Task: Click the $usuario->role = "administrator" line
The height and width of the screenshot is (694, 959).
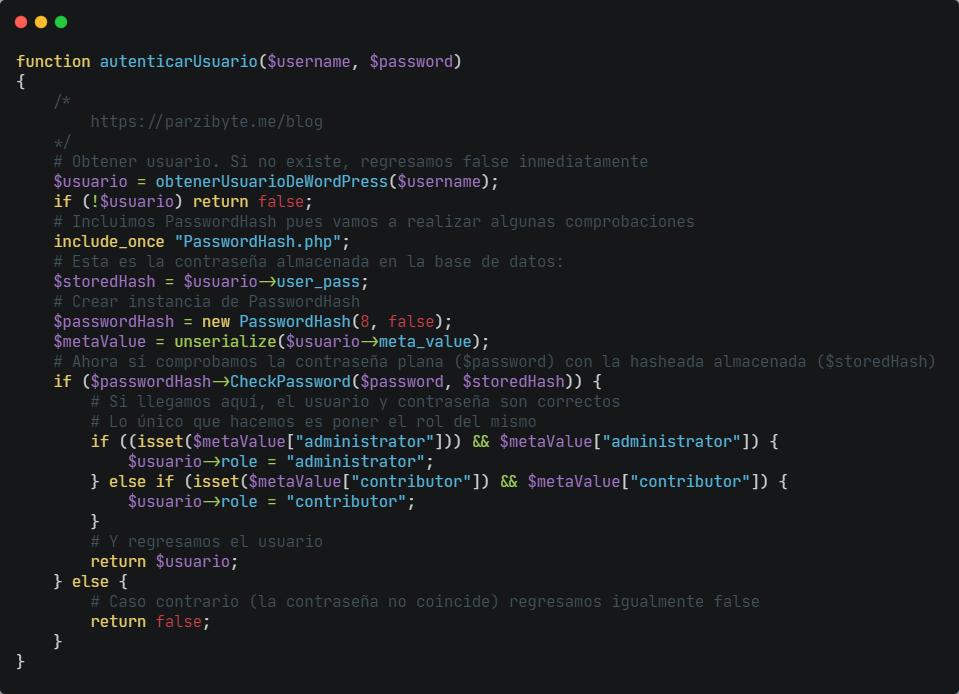Action: pyautogui.click(x=281, y=462)
